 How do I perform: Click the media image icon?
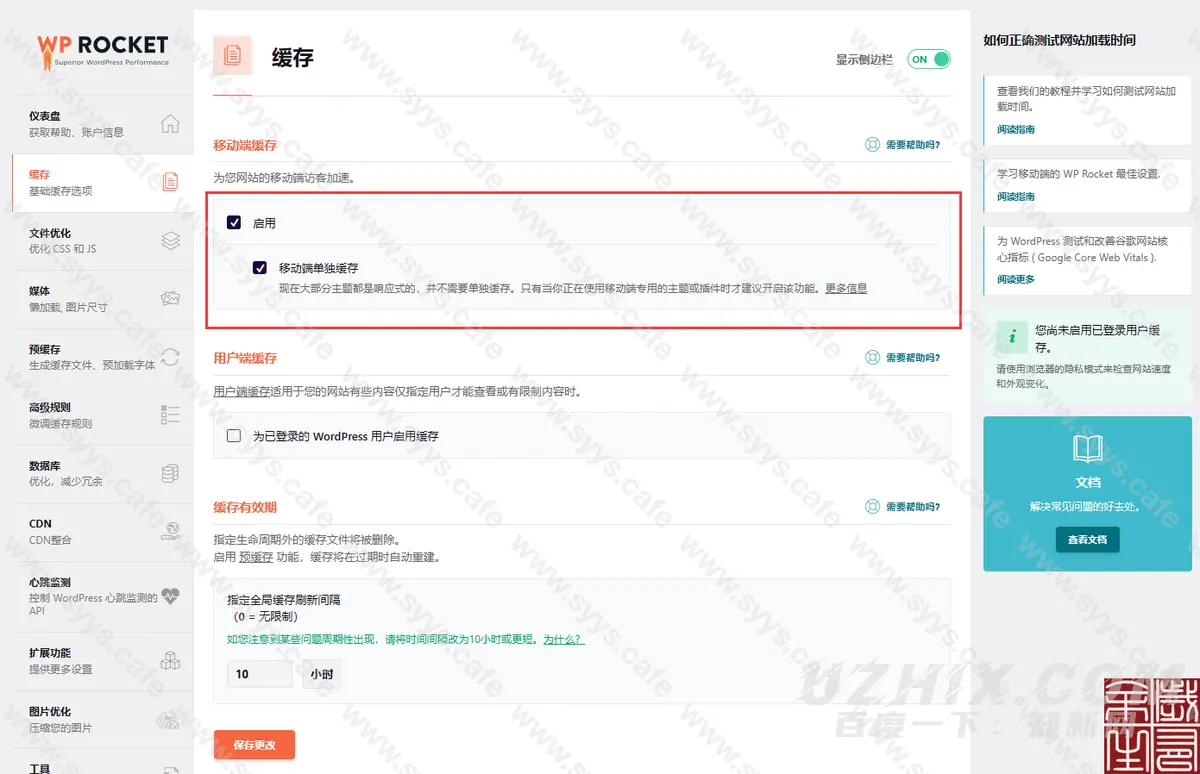point(171,298)
